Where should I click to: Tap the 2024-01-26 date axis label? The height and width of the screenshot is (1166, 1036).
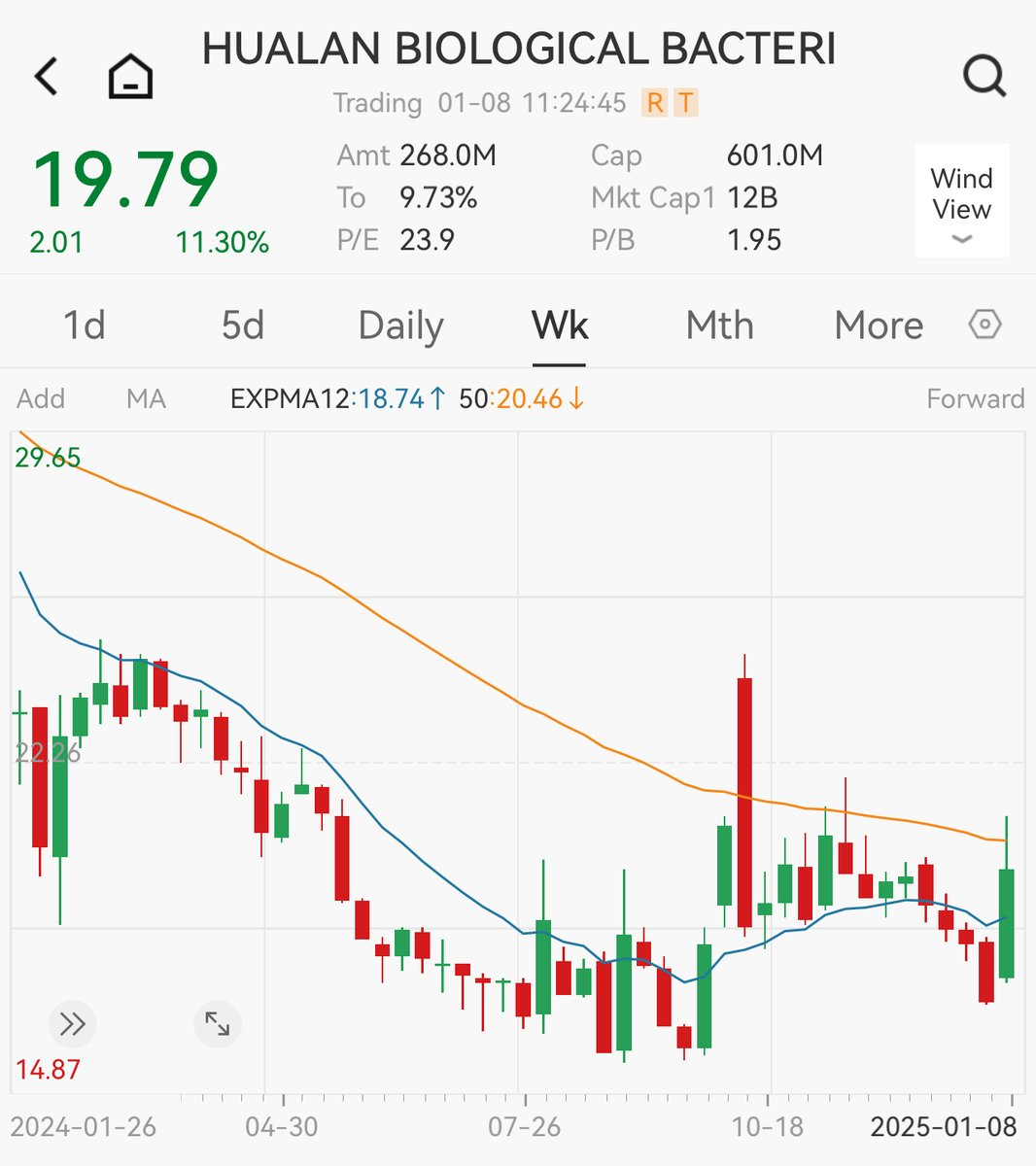84,1127
